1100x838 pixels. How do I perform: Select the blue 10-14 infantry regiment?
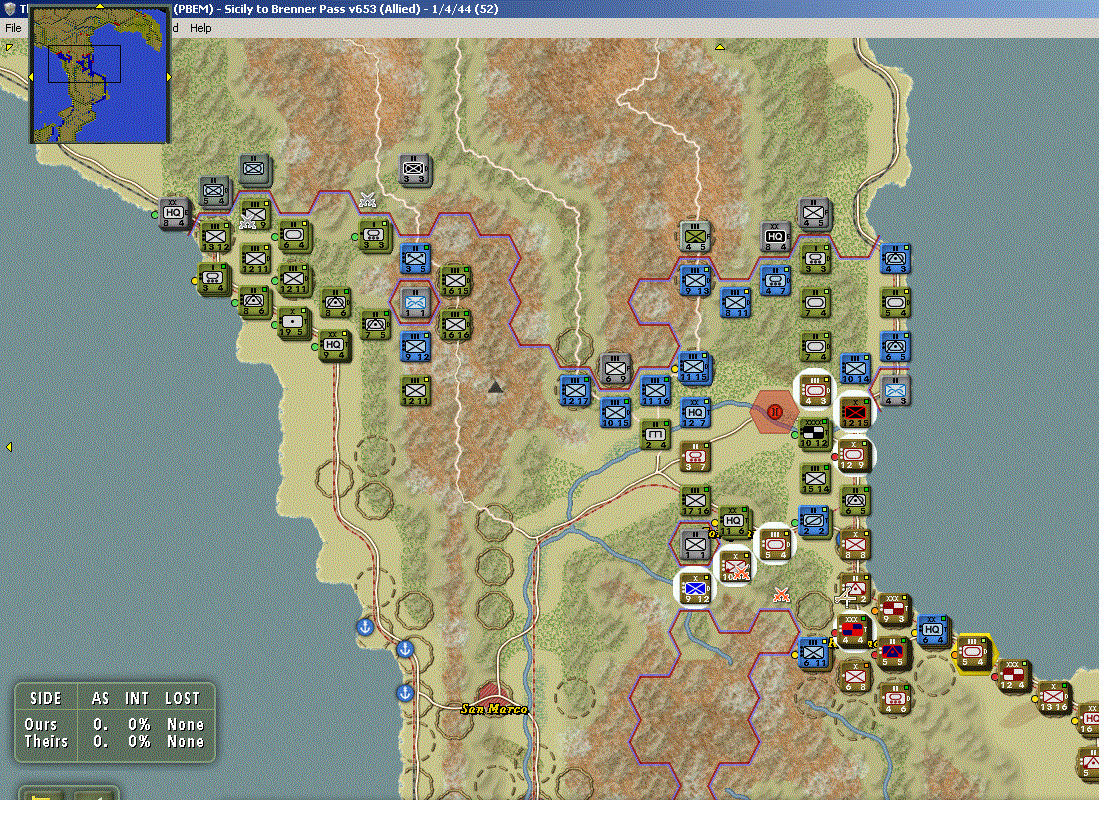point(854,369)
